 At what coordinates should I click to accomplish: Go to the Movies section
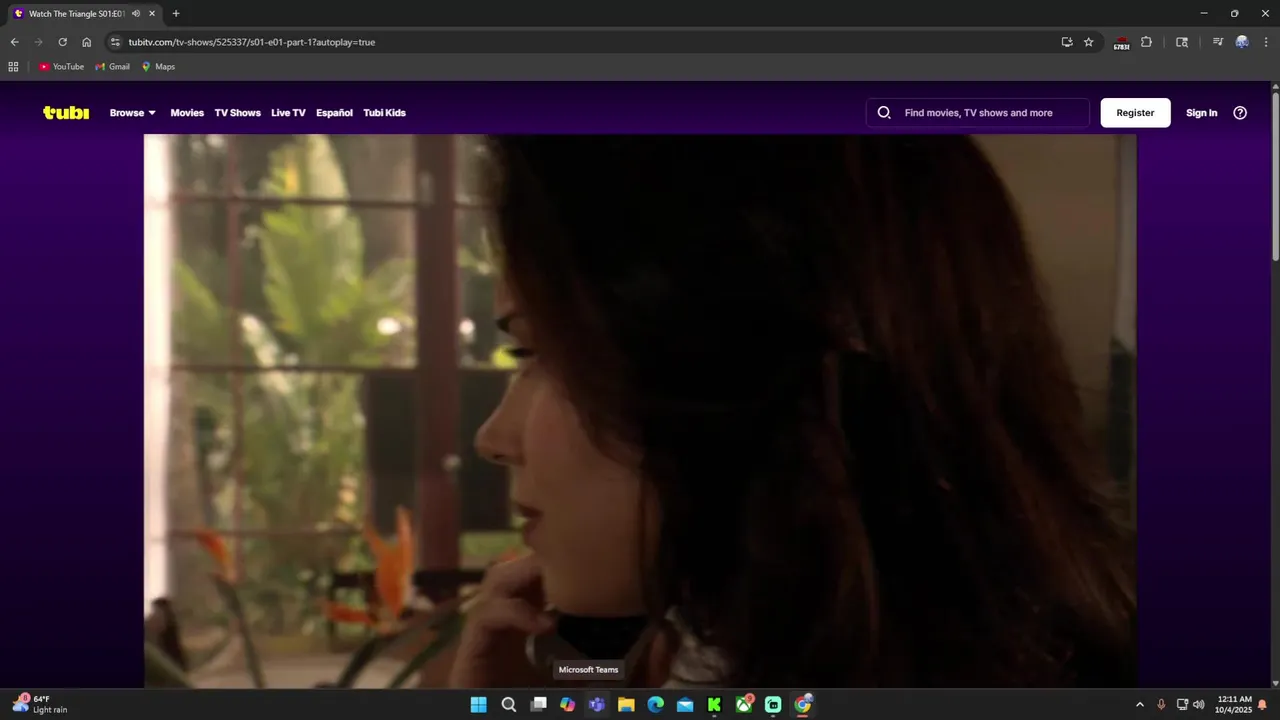pyautogui.click(x=187, y=113)
